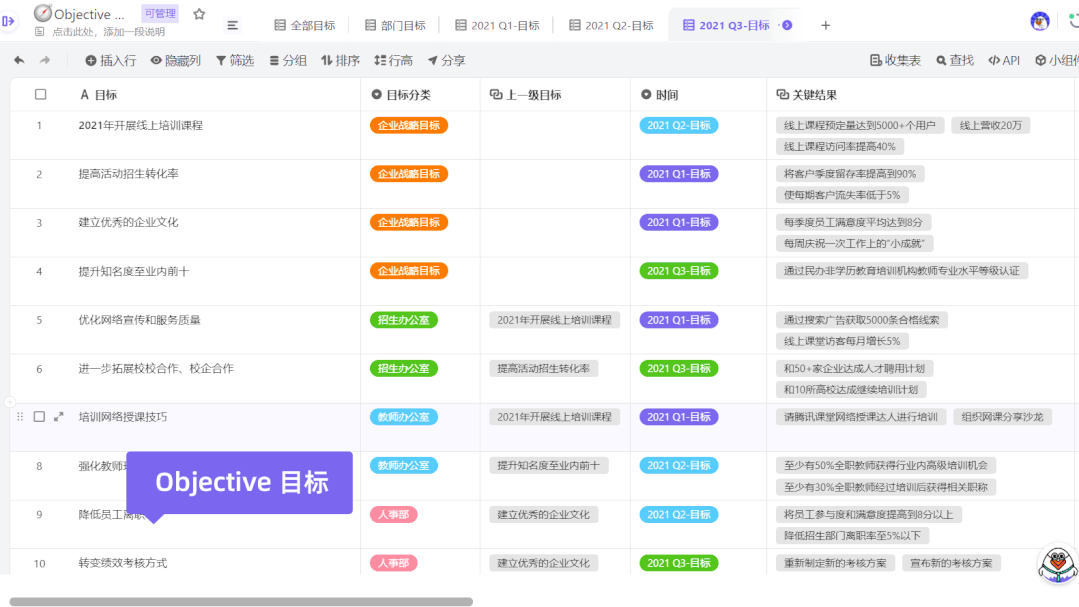Click the horizontal scrollbar at the bottom
Viewport: 1079px width, 607px height.
[x=240, y=602]
